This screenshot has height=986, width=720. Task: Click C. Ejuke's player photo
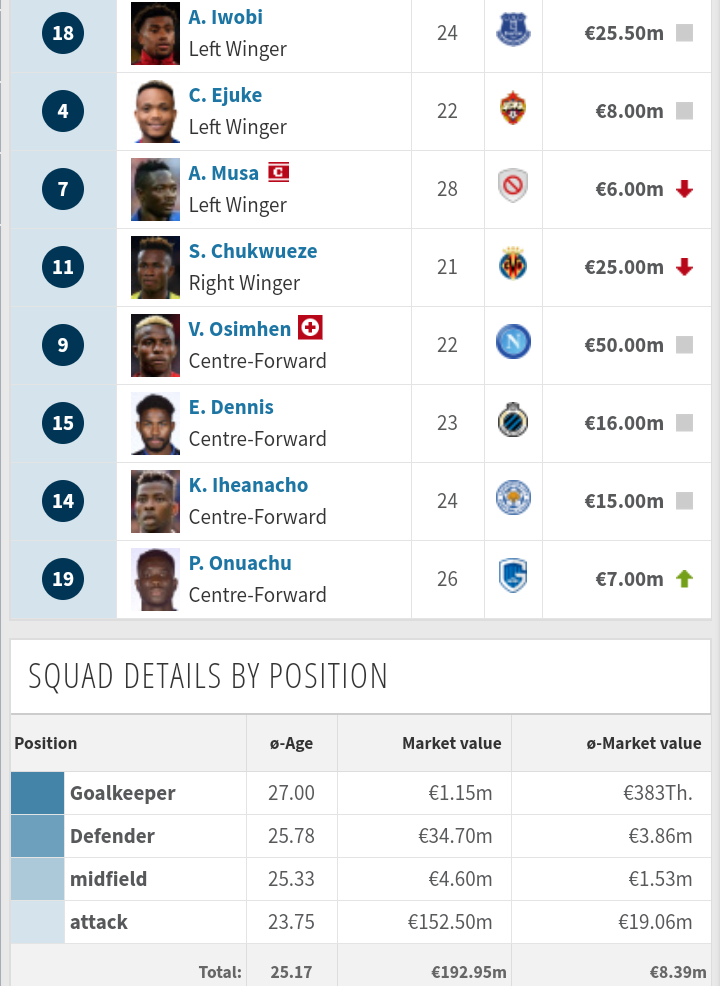click(x=155, y=111)
